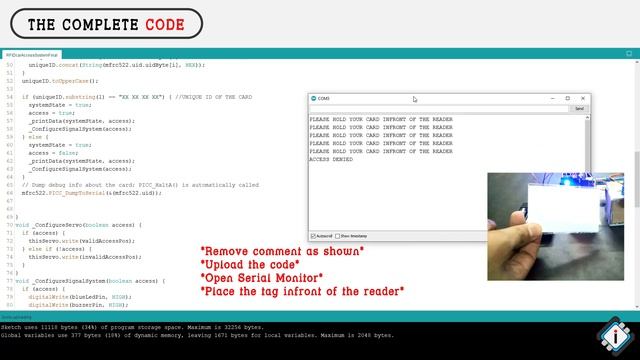Click access = false on line 61

53,153
